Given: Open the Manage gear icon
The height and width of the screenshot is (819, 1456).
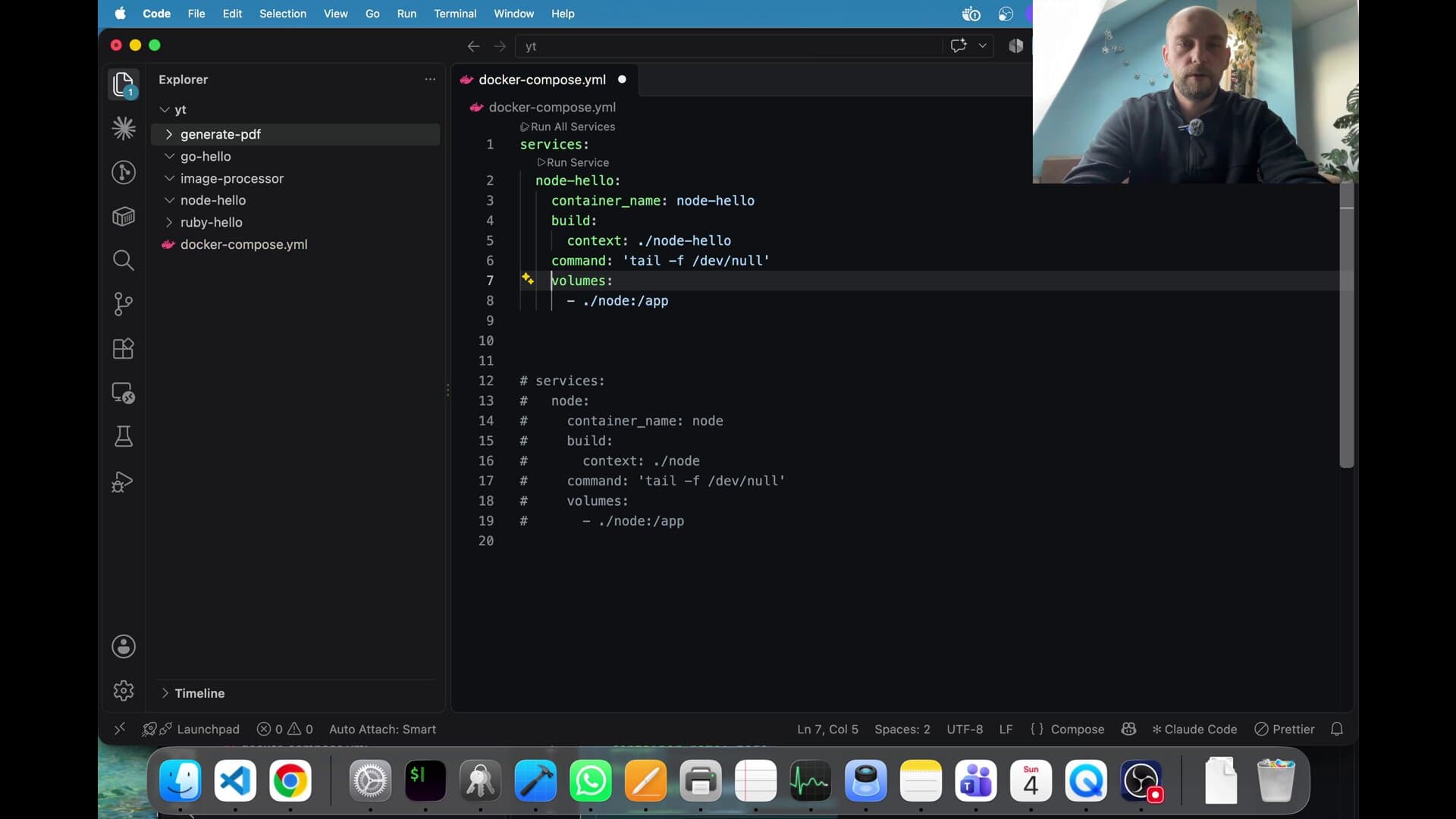Looking at the screenshot, I should click(x=124, y=690).
